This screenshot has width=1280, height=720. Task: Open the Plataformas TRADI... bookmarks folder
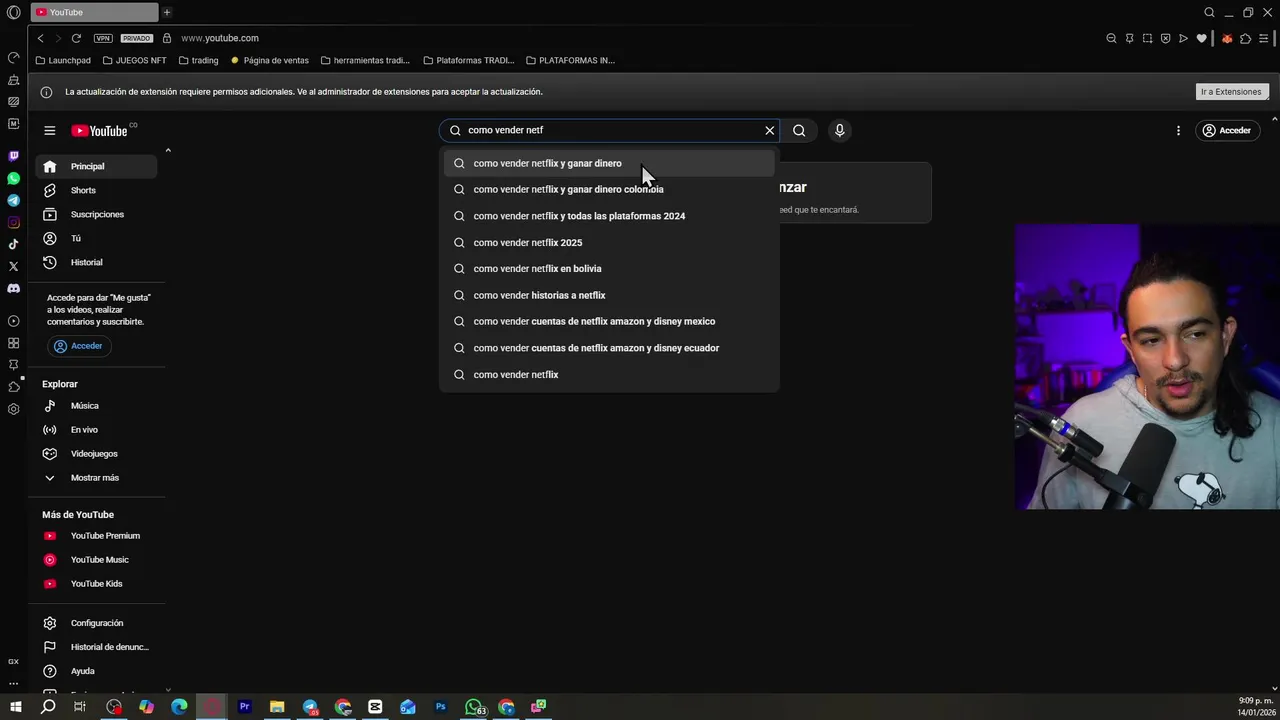point(469,60)
